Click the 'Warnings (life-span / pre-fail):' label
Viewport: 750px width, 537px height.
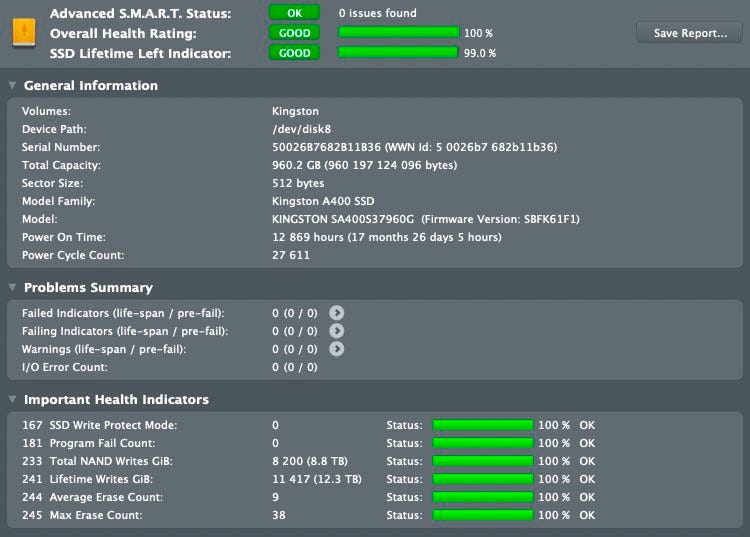[x=104, y=350]
